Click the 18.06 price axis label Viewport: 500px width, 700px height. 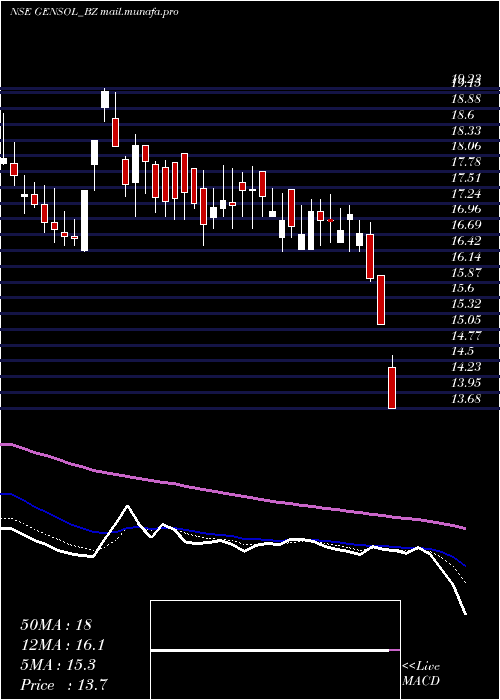tap(466, 146)
